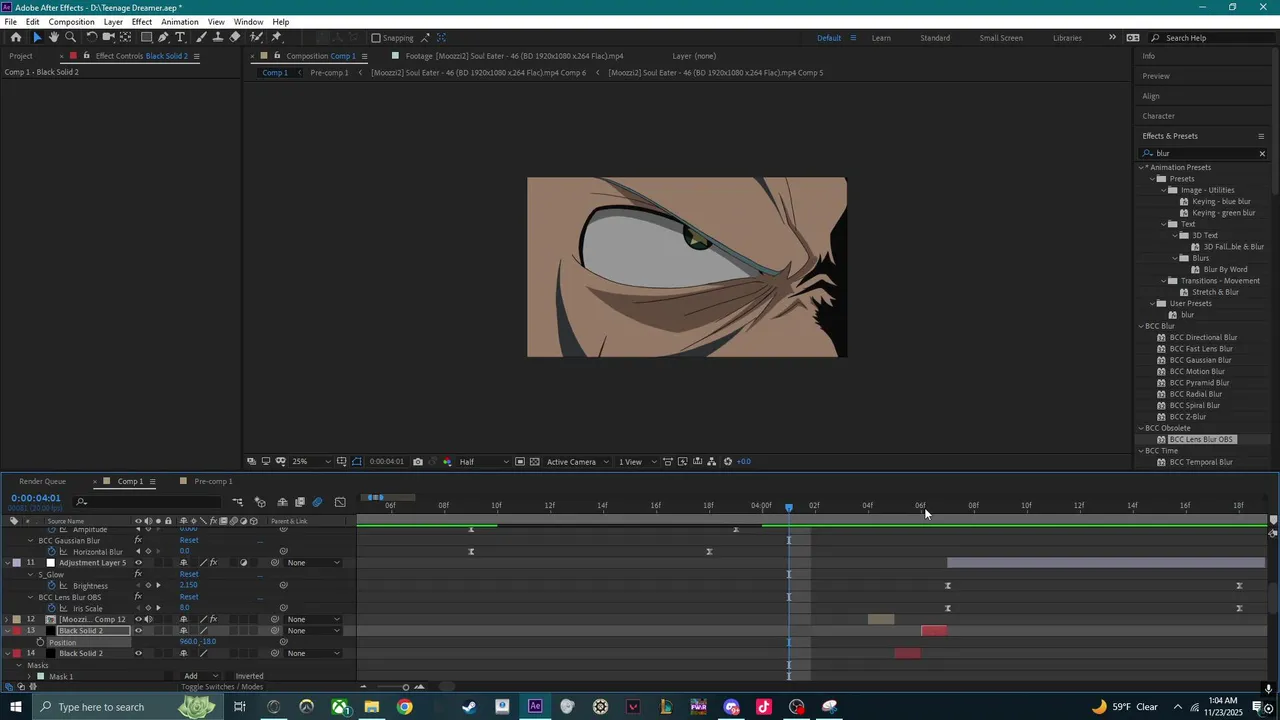The width and height of the screenshot is (1280, 720).
Task: Click the Show Channel color icon
Action: pyautogui.click(x=447, y=462)
